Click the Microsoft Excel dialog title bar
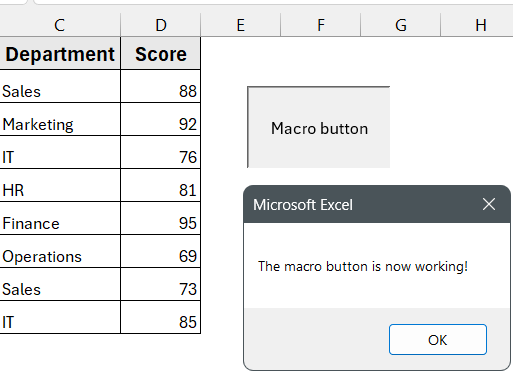This screenshot has height=375, width=513. (x=377, y=204)
